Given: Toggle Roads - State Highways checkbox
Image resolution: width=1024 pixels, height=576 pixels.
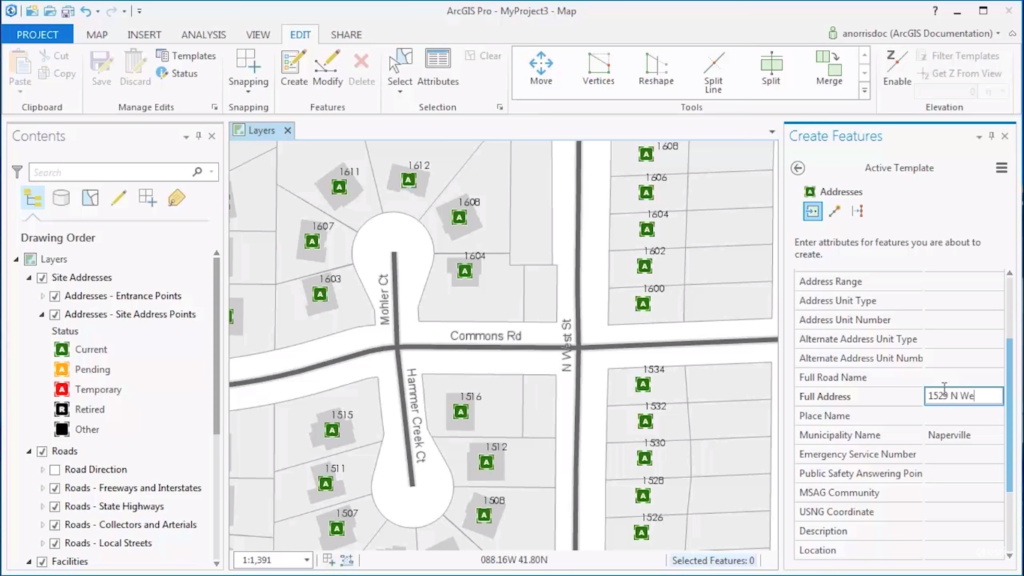Looking at the screenshot, I should point(55,506).
